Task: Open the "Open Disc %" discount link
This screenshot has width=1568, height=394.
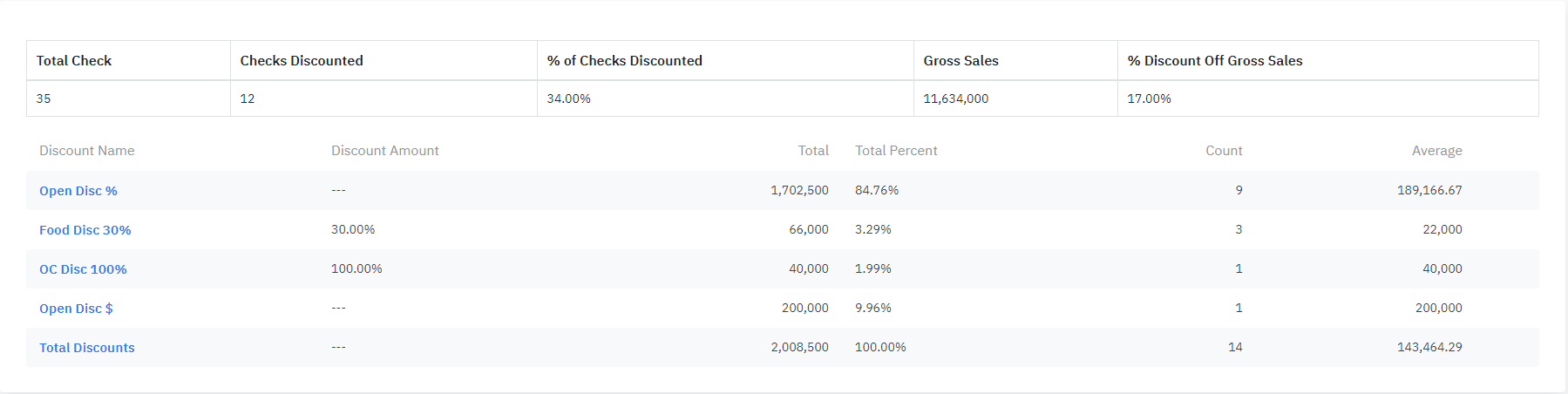Action: (x=78, y=191)
